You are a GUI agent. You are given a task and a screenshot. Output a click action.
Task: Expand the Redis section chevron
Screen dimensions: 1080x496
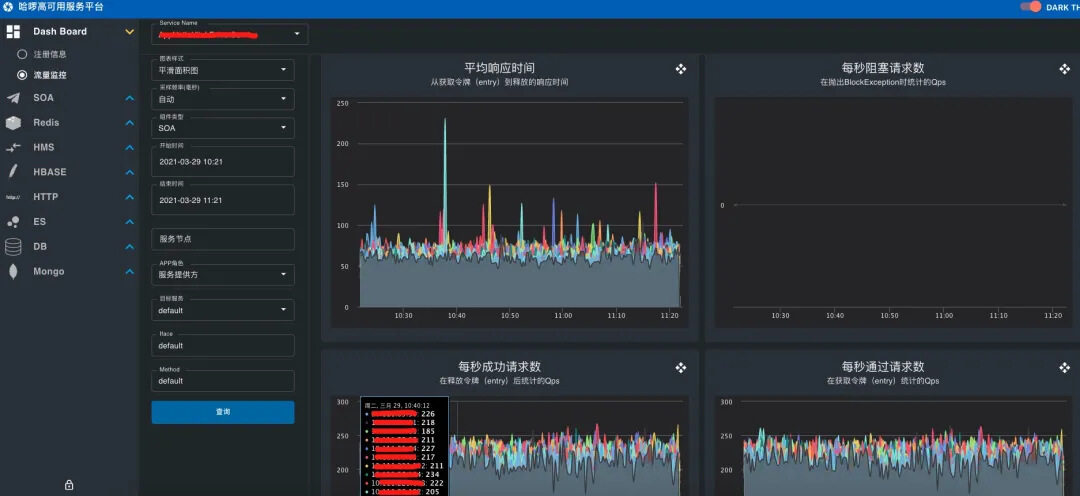click(129, 123)
